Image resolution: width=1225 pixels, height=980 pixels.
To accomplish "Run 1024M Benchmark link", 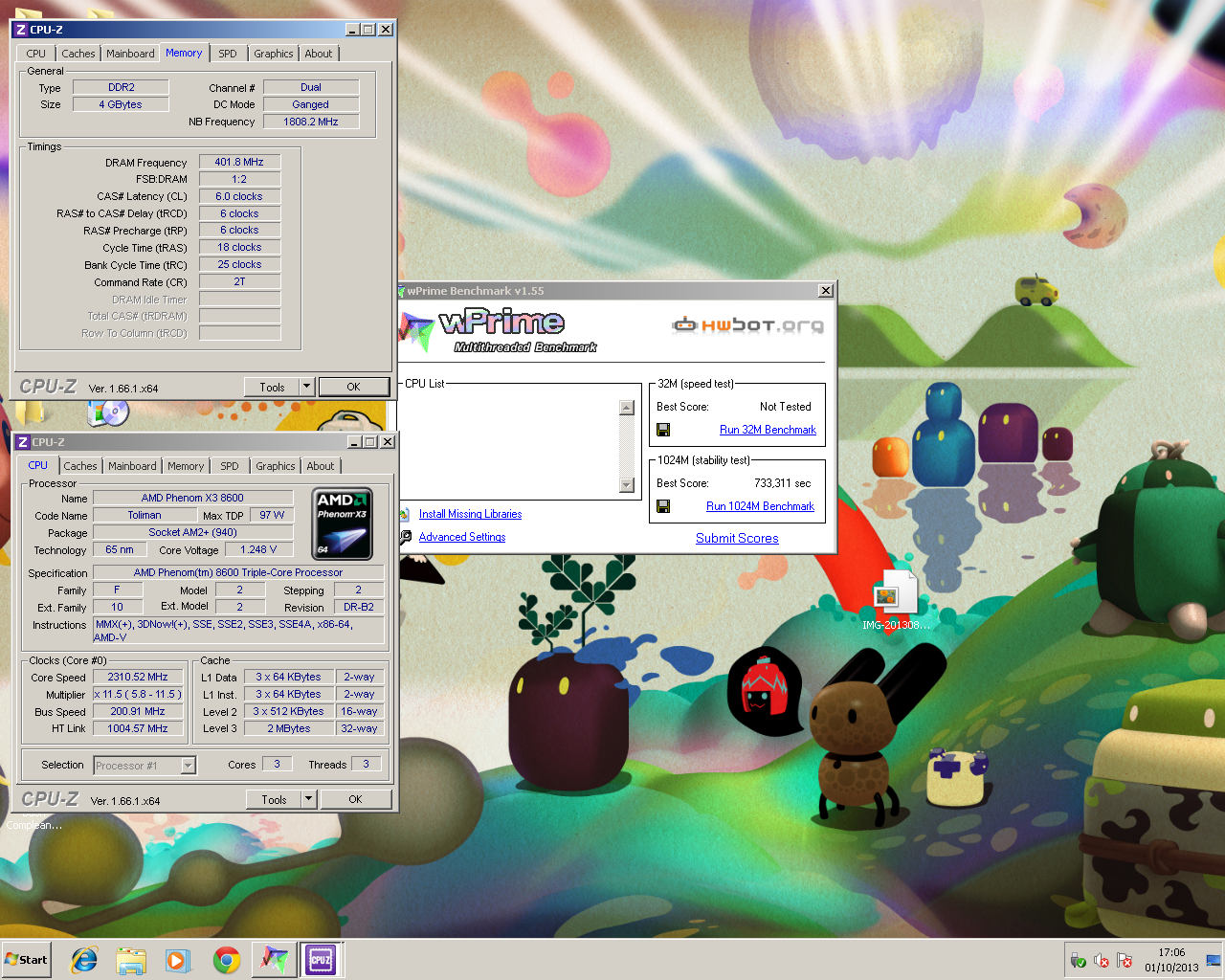I will click(x=760, y=506).
